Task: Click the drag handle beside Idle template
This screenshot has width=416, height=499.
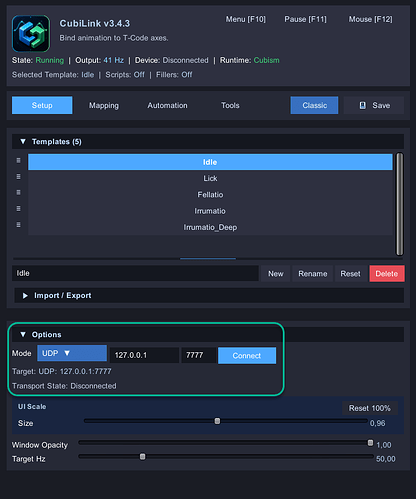Action: pos(19,161)
